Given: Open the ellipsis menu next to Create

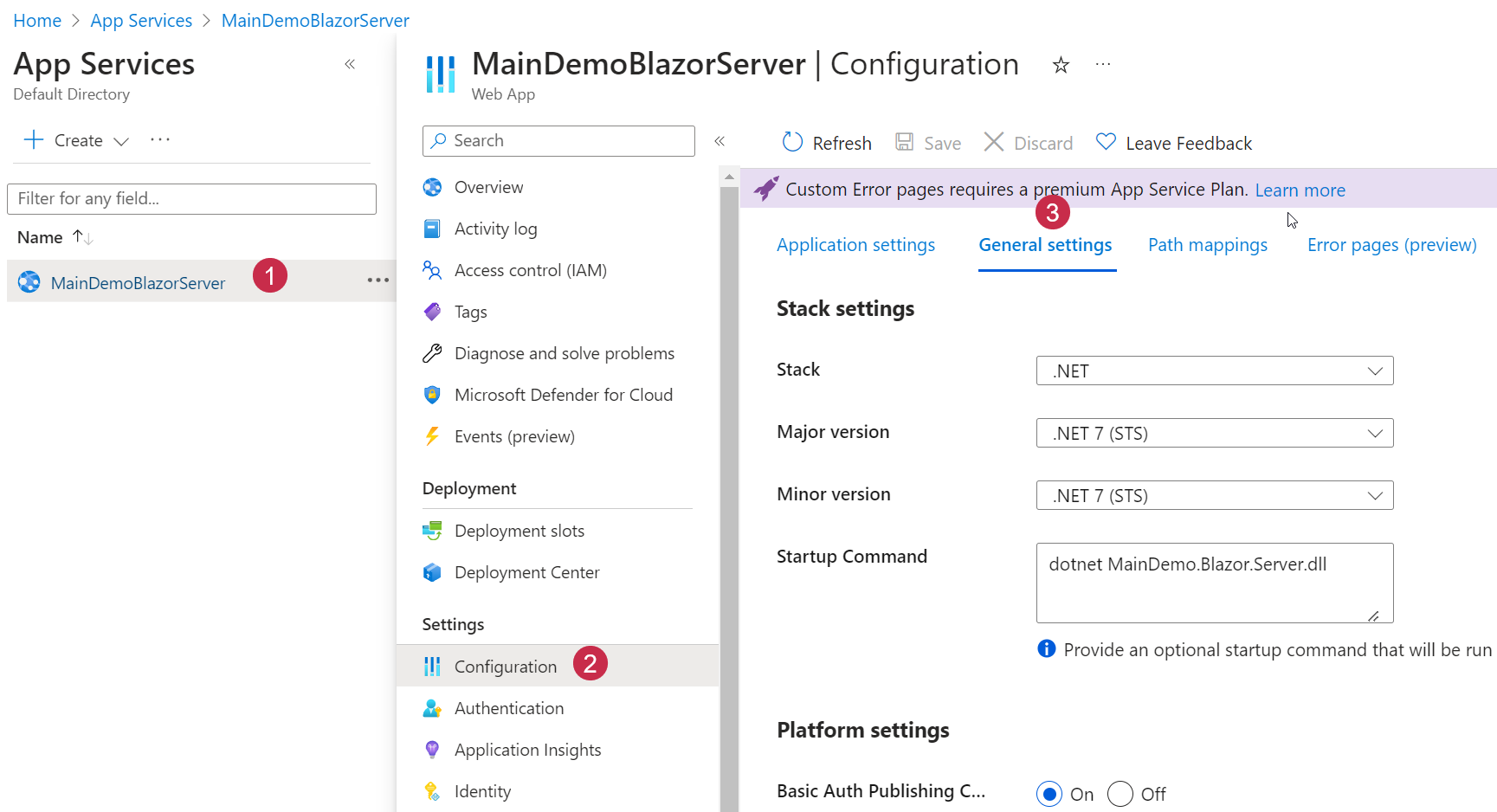Looking at the screenshot, I should [x=160, y=139].
